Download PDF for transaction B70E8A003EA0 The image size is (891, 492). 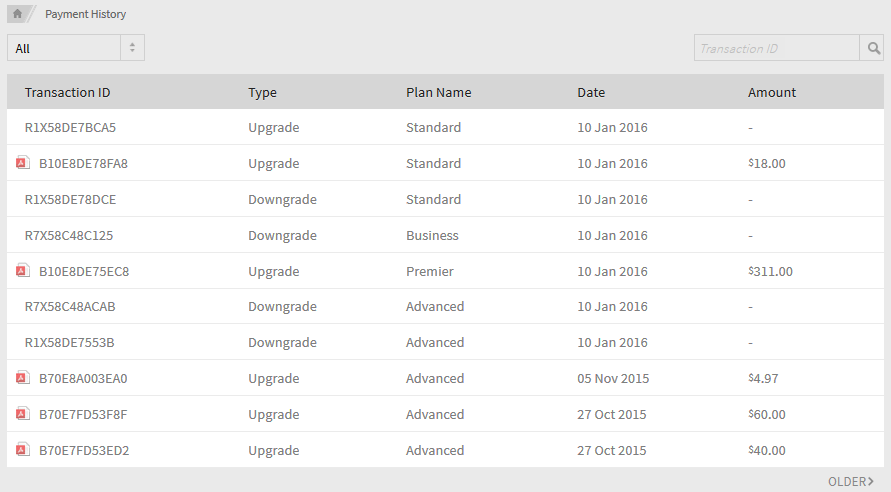(x=21, y=378)
